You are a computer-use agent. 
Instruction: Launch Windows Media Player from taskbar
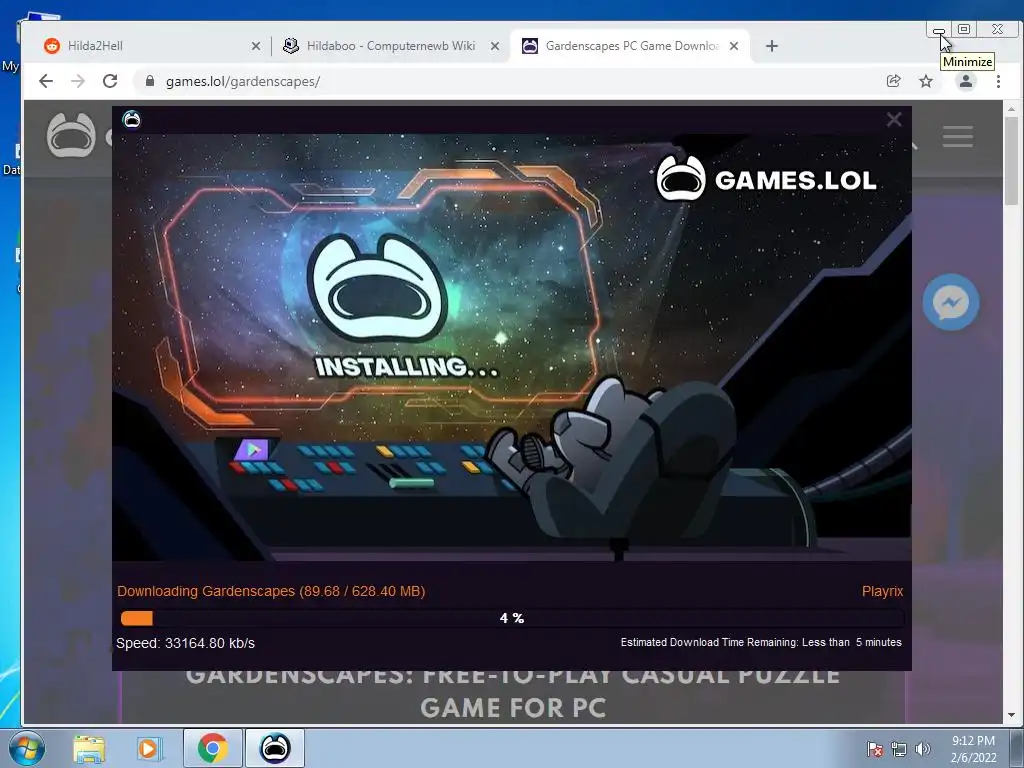tap(149, 748)
